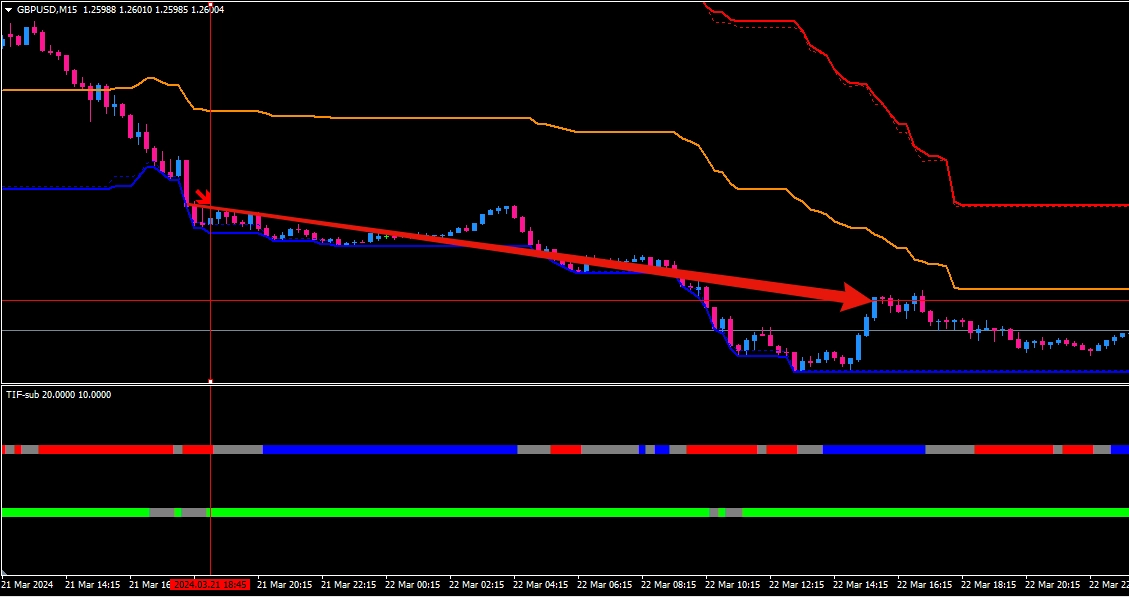Click the small red arrow marker on chart

tap(201, 197)
